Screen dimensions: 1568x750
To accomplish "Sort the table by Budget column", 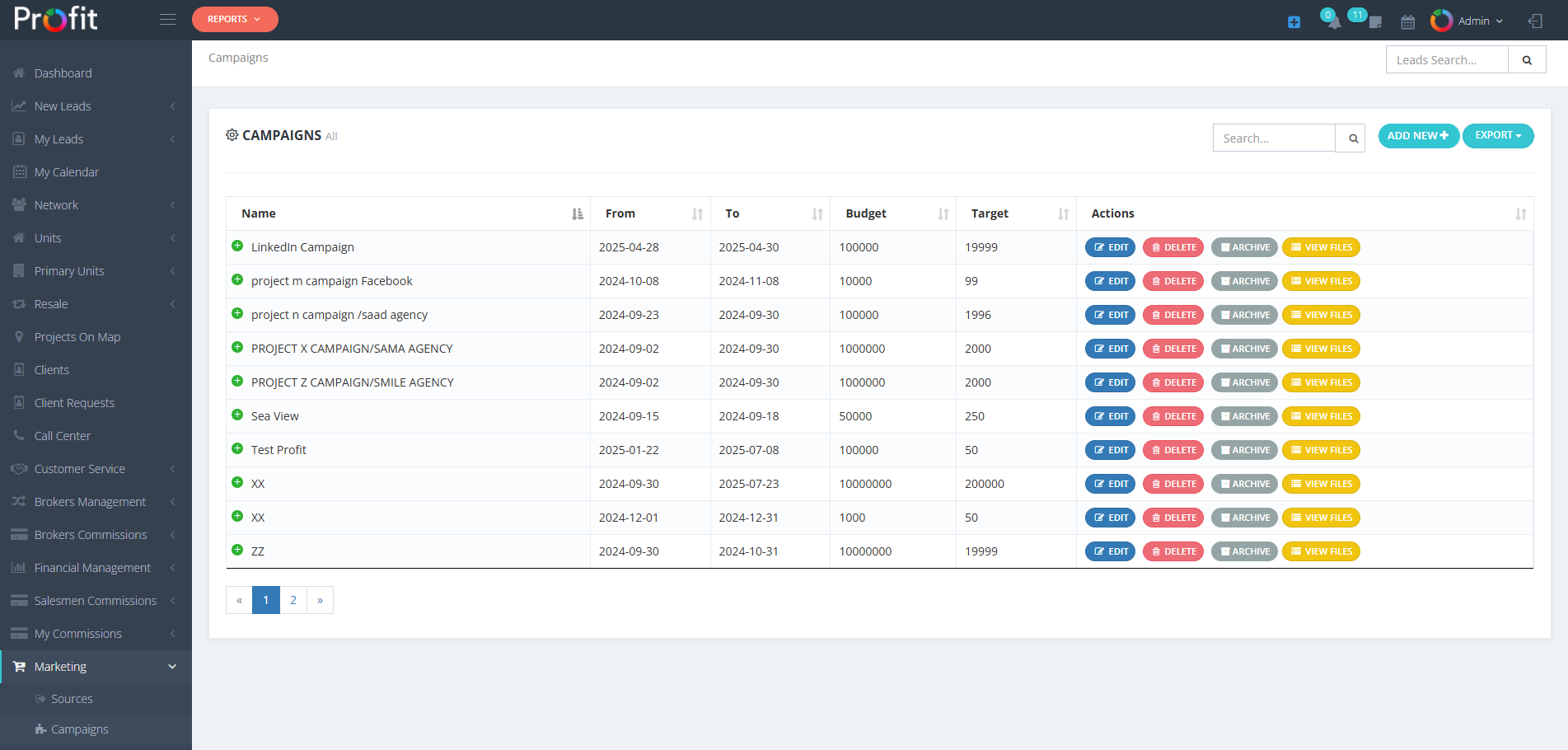I will 865,213.
